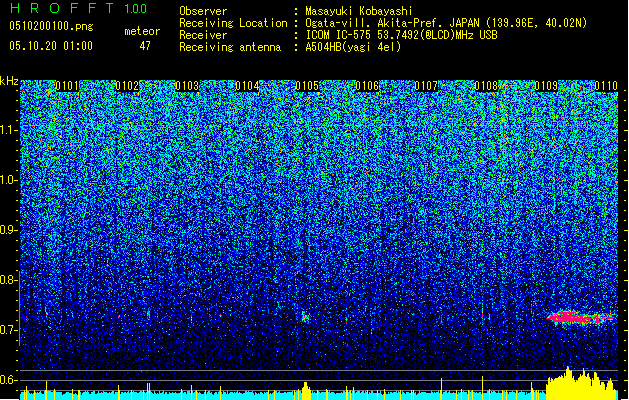Click the 0101 time marker
This screenshot has height=400, width=629.
pos(67,86)
